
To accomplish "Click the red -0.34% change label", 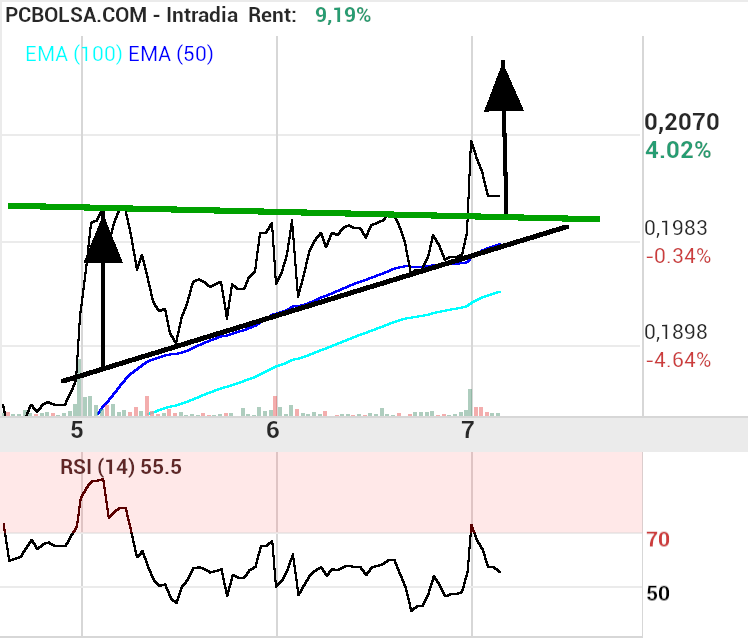I will click(x=678, y=256).
